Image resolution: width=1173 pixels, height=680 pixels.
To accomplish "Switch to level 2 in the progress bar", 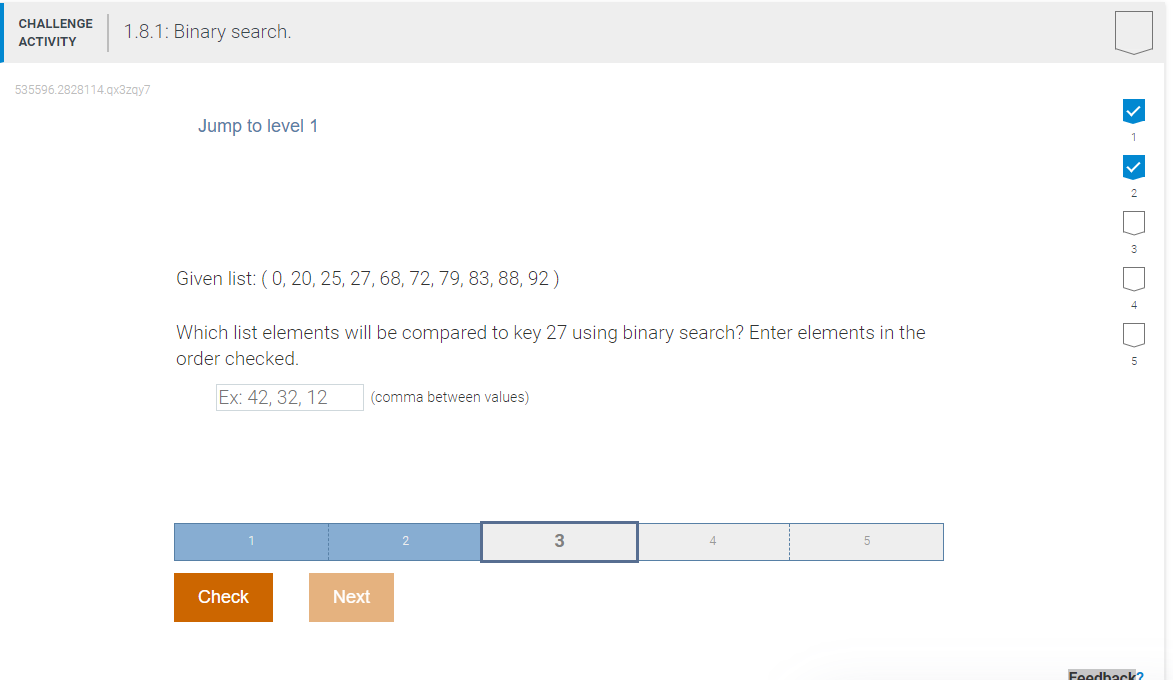I will click(405, 541).
